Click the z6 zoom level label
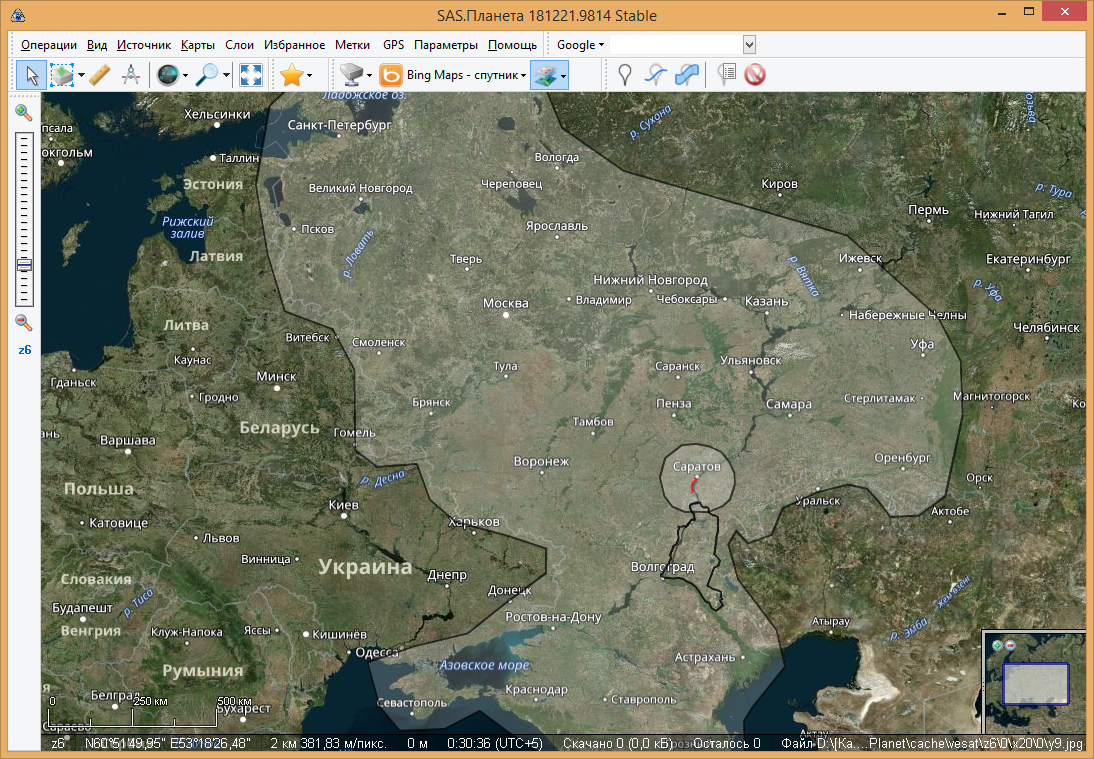This screenshot has height=759, width=1094. [x=24, y=350]
